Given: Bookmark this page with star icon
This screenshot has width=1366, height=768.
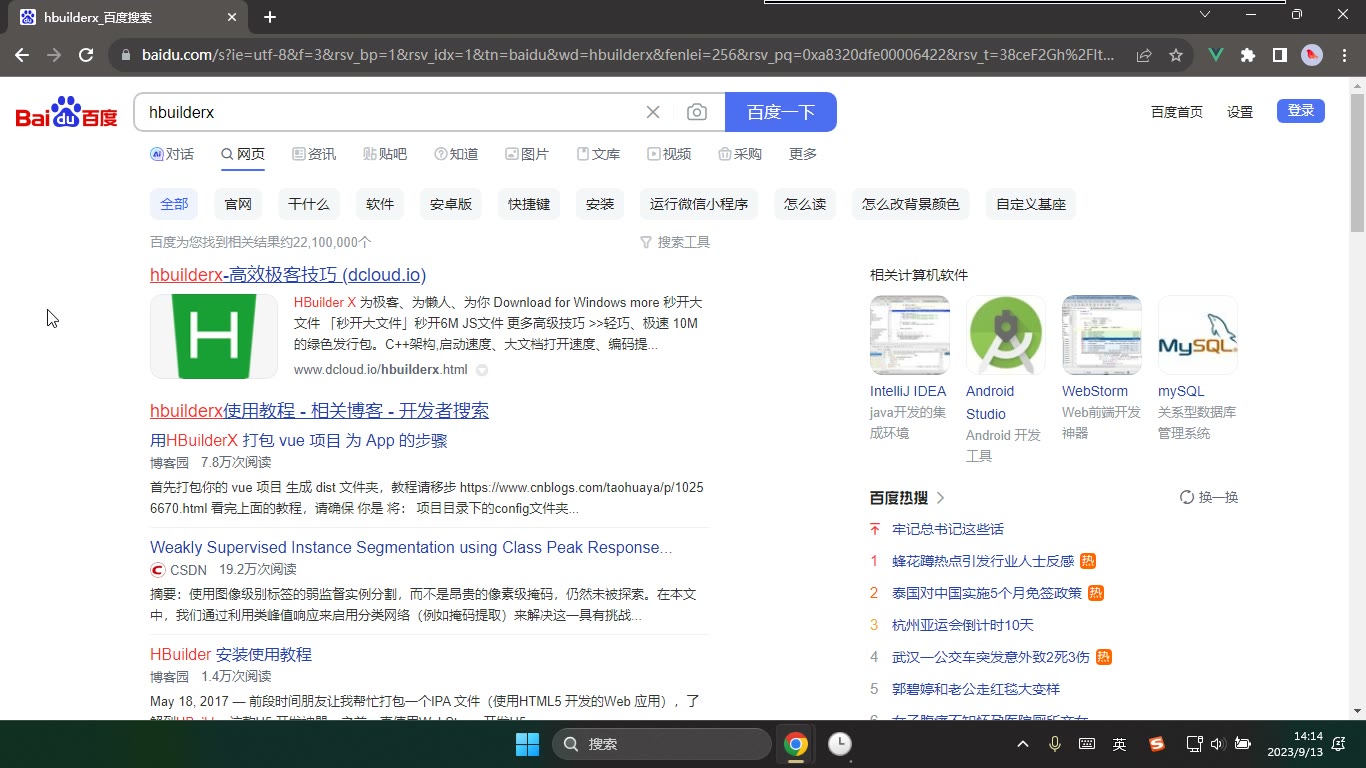Looking at the screenshot, I should 1176,55.
